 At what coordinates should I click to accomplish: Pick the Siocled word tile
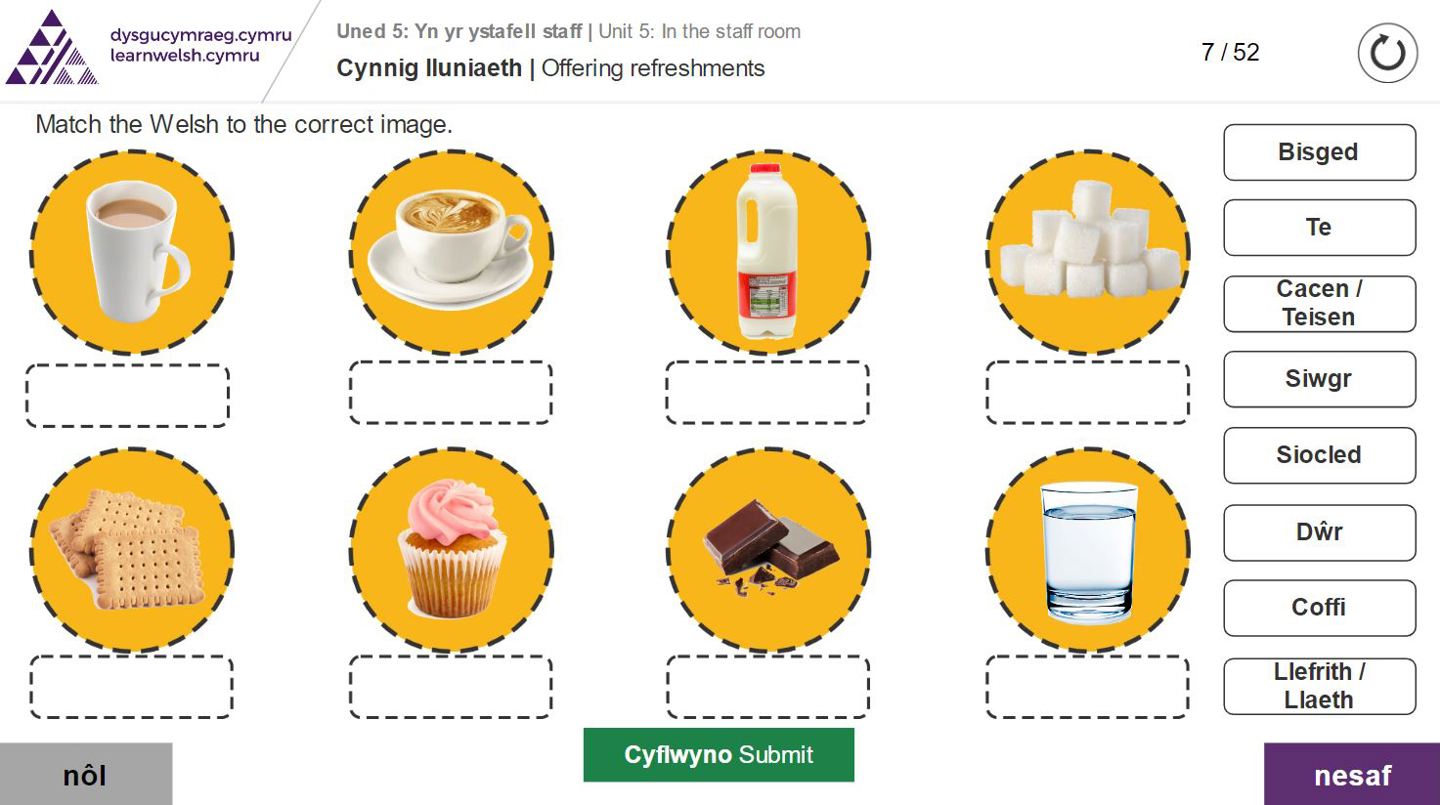click(1319, 455)
